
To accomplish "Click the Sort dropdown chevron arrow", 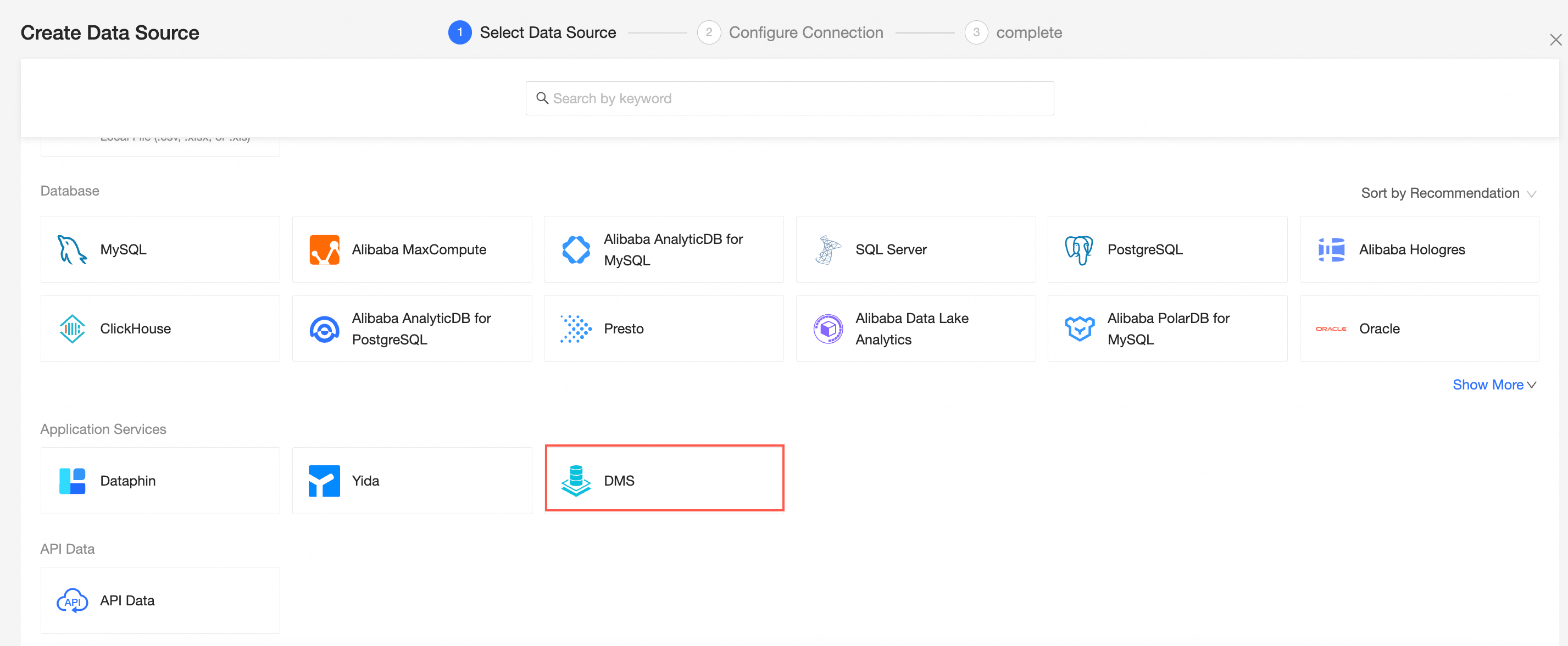I will (1532, 194).
